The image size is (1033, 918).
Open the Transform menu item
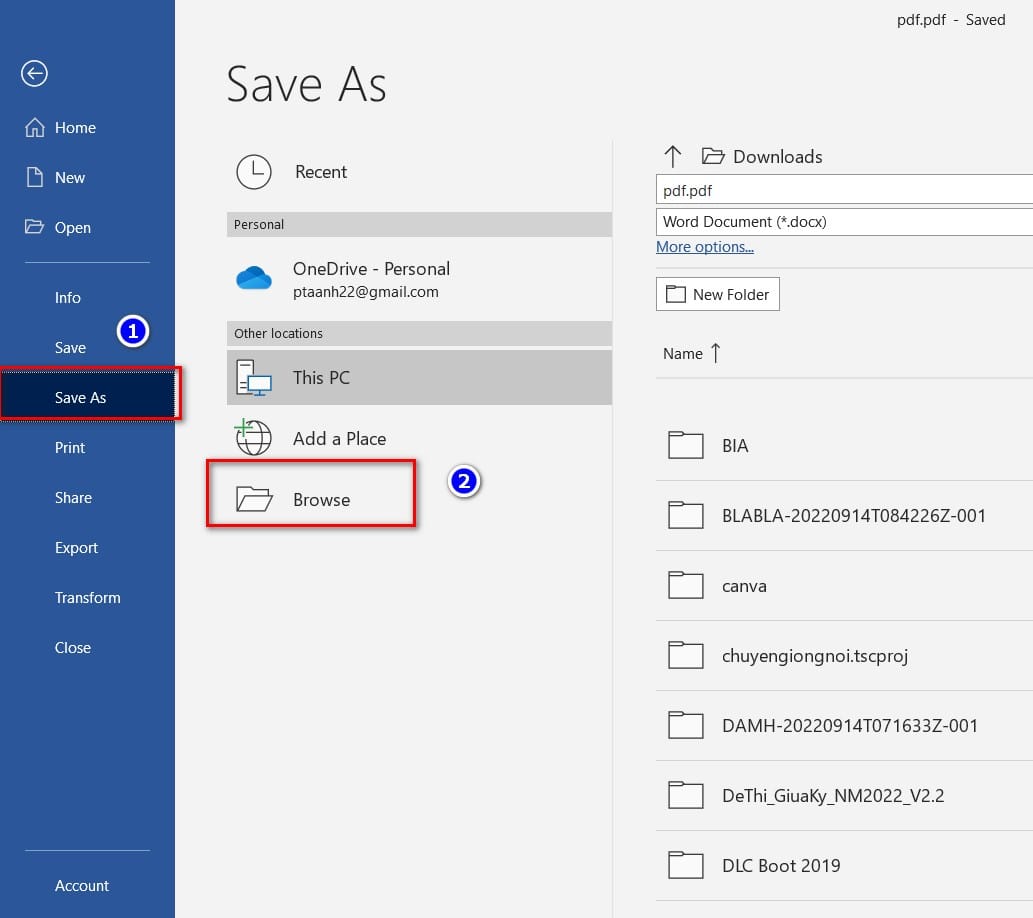pos(88,598)
